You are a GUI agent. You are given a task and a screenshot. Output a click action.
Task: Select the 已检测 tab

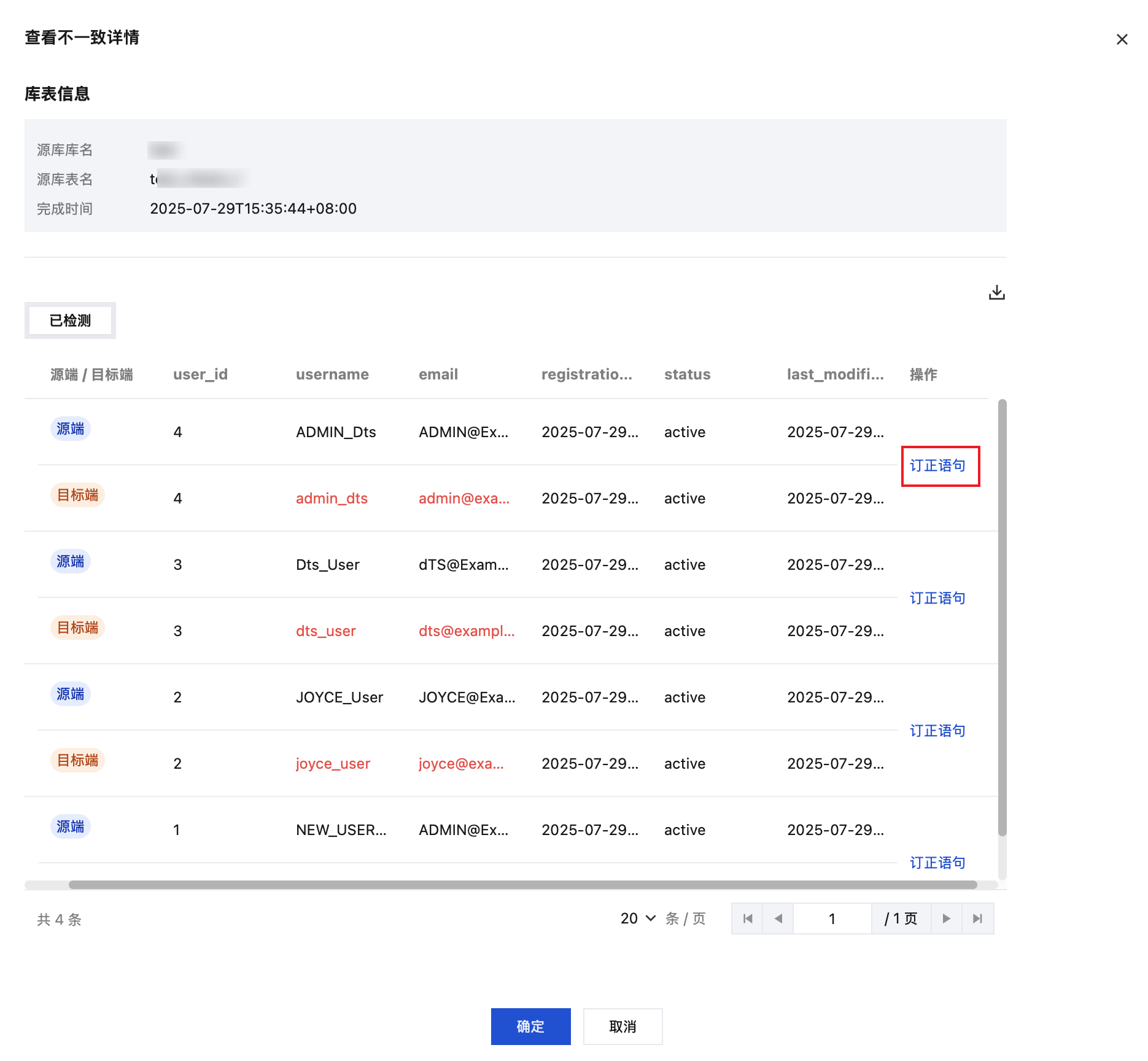click(x=70, y=321)
